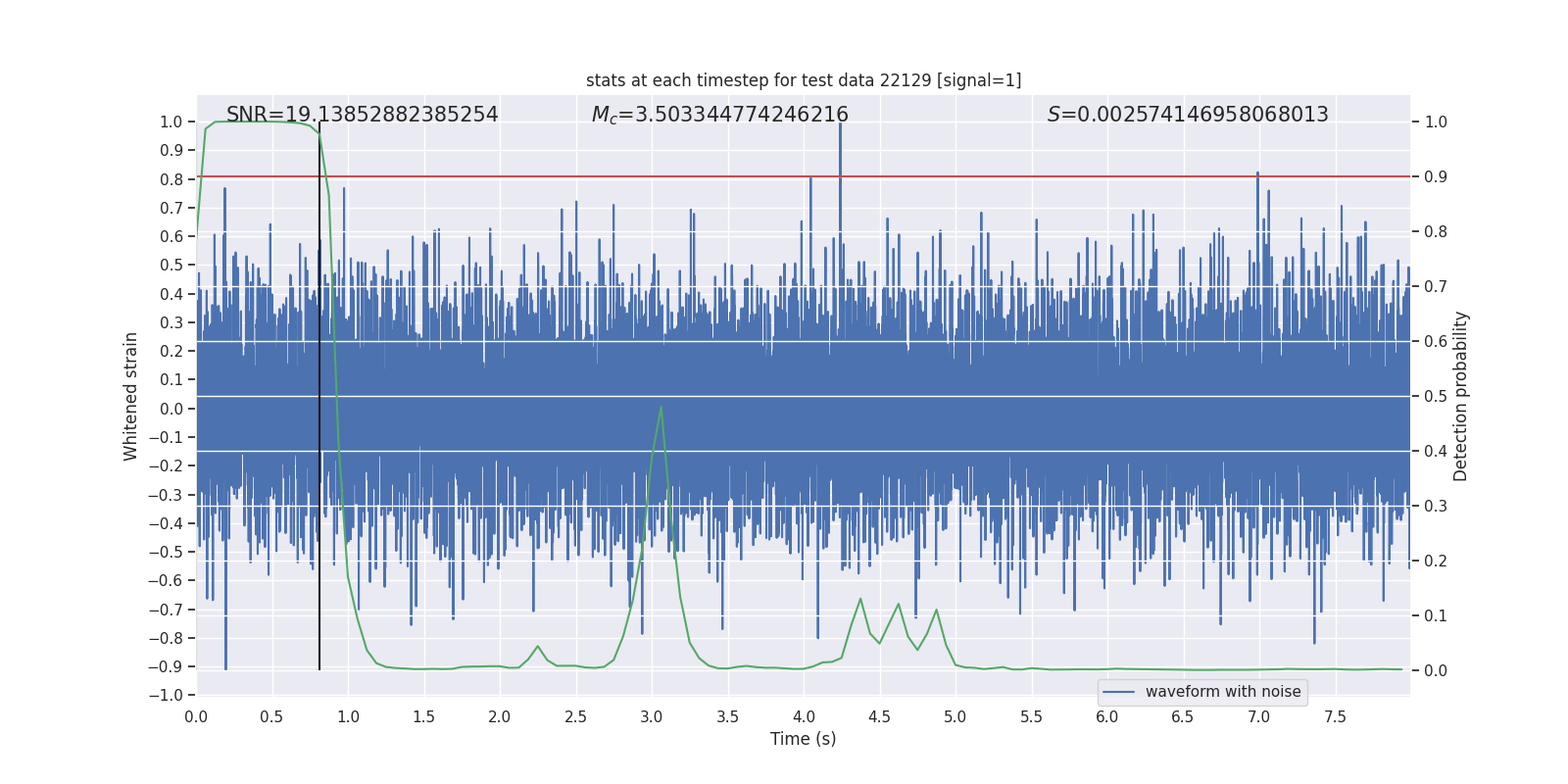This screenshot has height=784, width=1568.
Task: Click the 5.0 tick label on time axis
Action: click(955, 717)
